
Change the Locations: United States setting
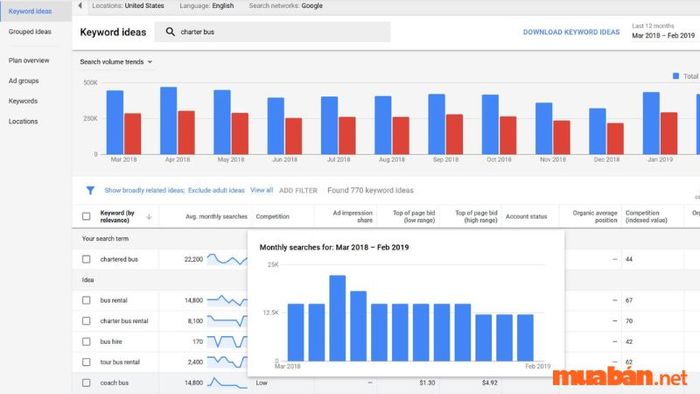(x=128, y=6)
